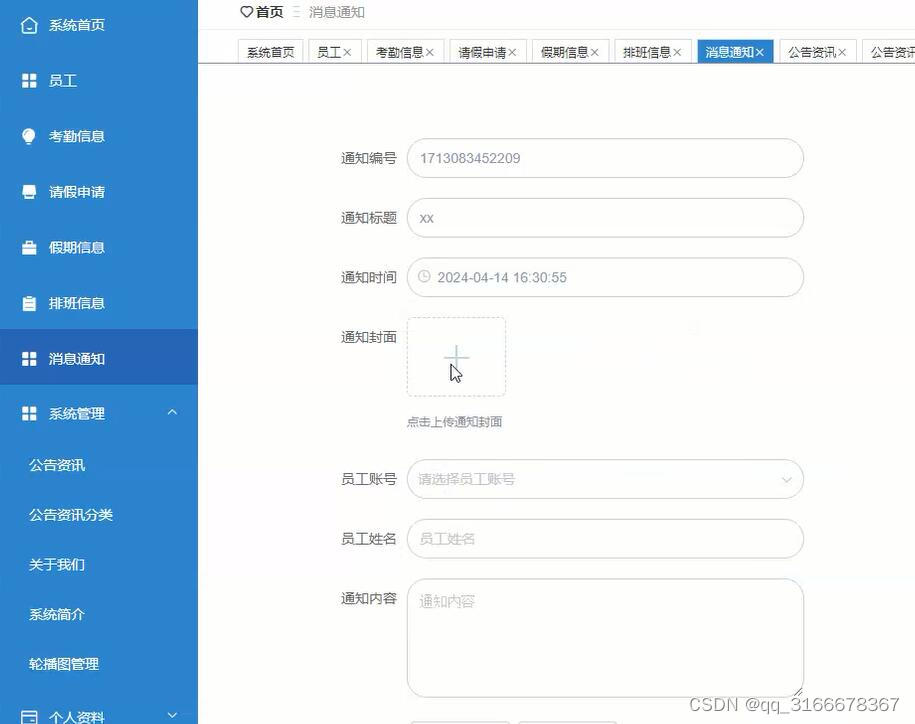Click the home icon beside 系统首页
The height and width of the screenshot is (724, 915).
(x=29, y=26)
